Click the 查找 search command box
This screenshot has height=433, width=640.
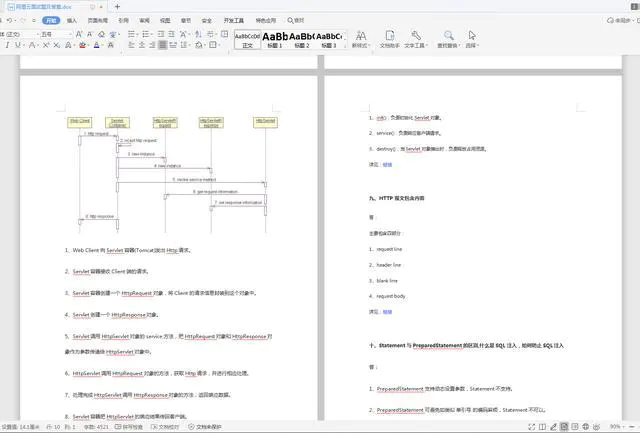click(x=296, y=20)
